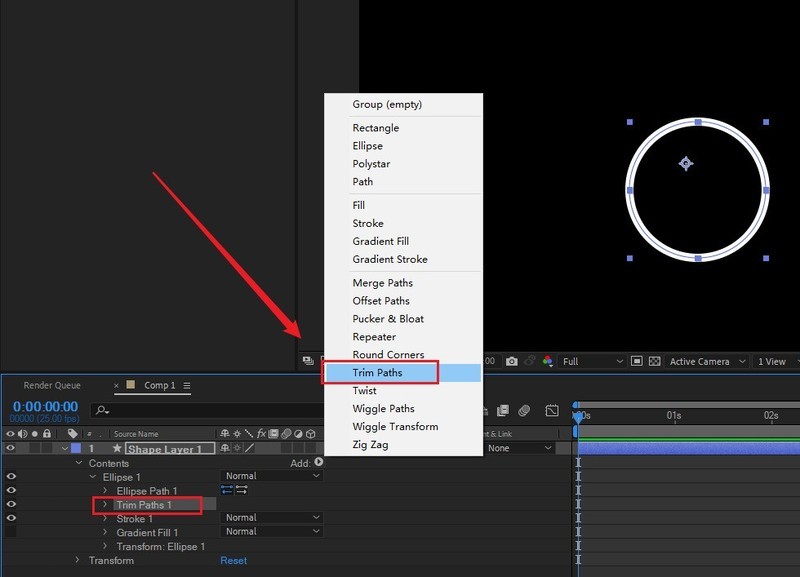Screen dimensions: 800x577
Task: Select Round Corners in the menu
Action: (x=388, y=355)
